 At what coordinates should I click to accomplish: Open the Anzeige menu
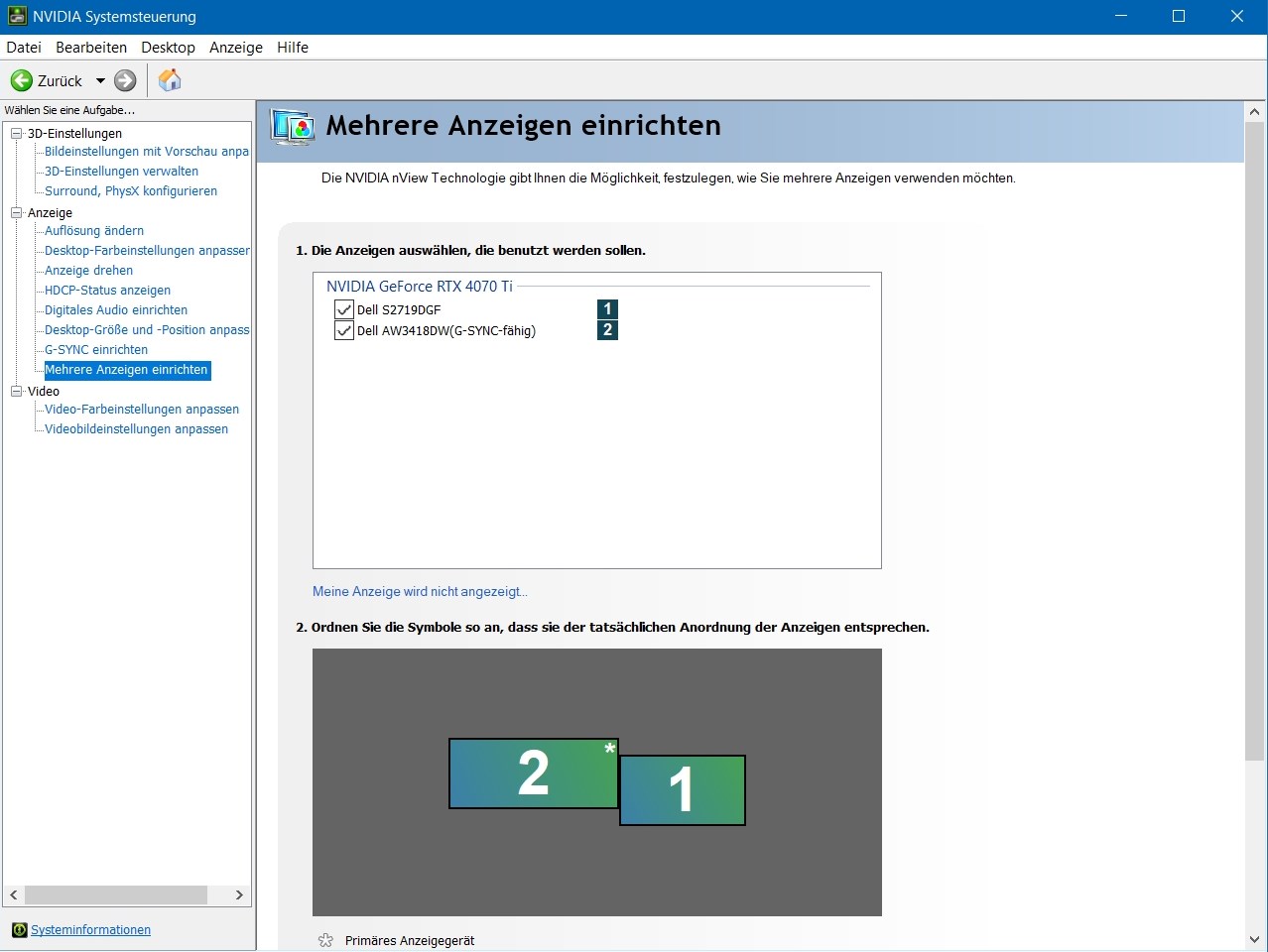[236, 48]
